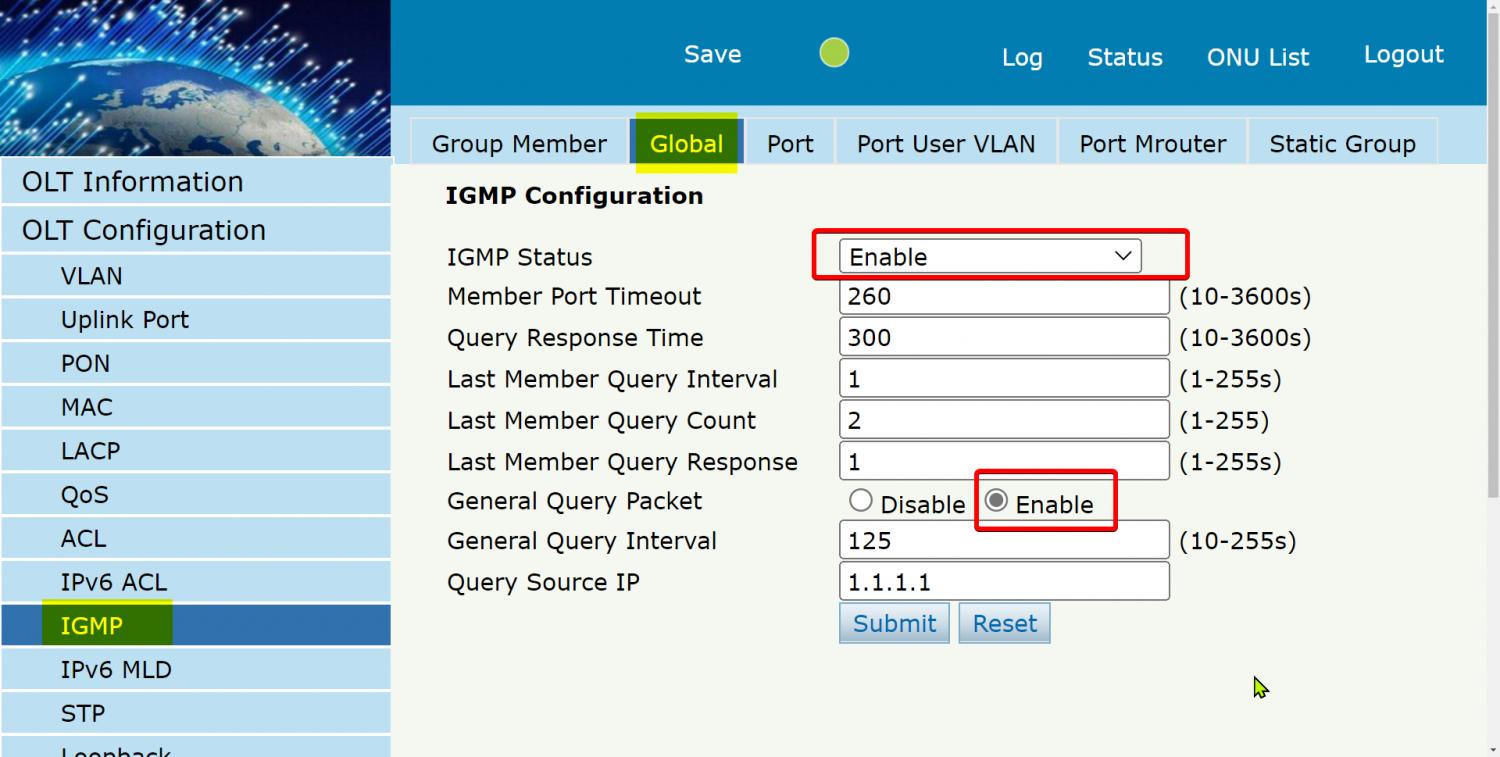Open the Port User VLAN tab
The height and width of the screenshot is (757, 1500).
click(x=945, y=144)
